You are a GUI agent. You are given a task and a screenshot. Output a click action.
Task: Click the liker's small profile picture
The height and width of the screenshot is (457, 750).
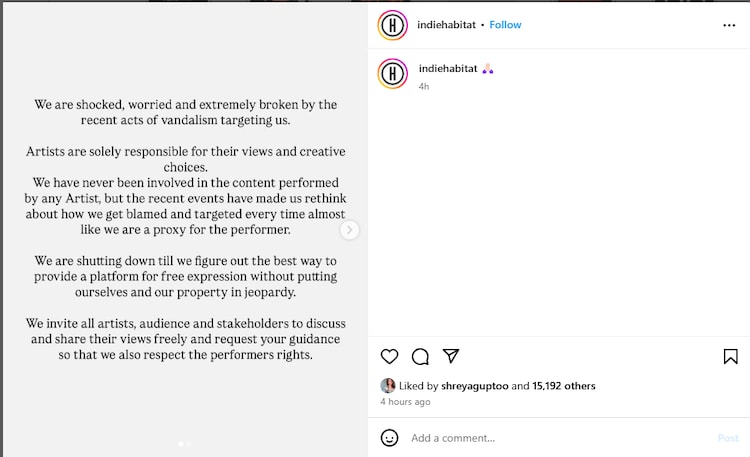[x=388, y=385]
